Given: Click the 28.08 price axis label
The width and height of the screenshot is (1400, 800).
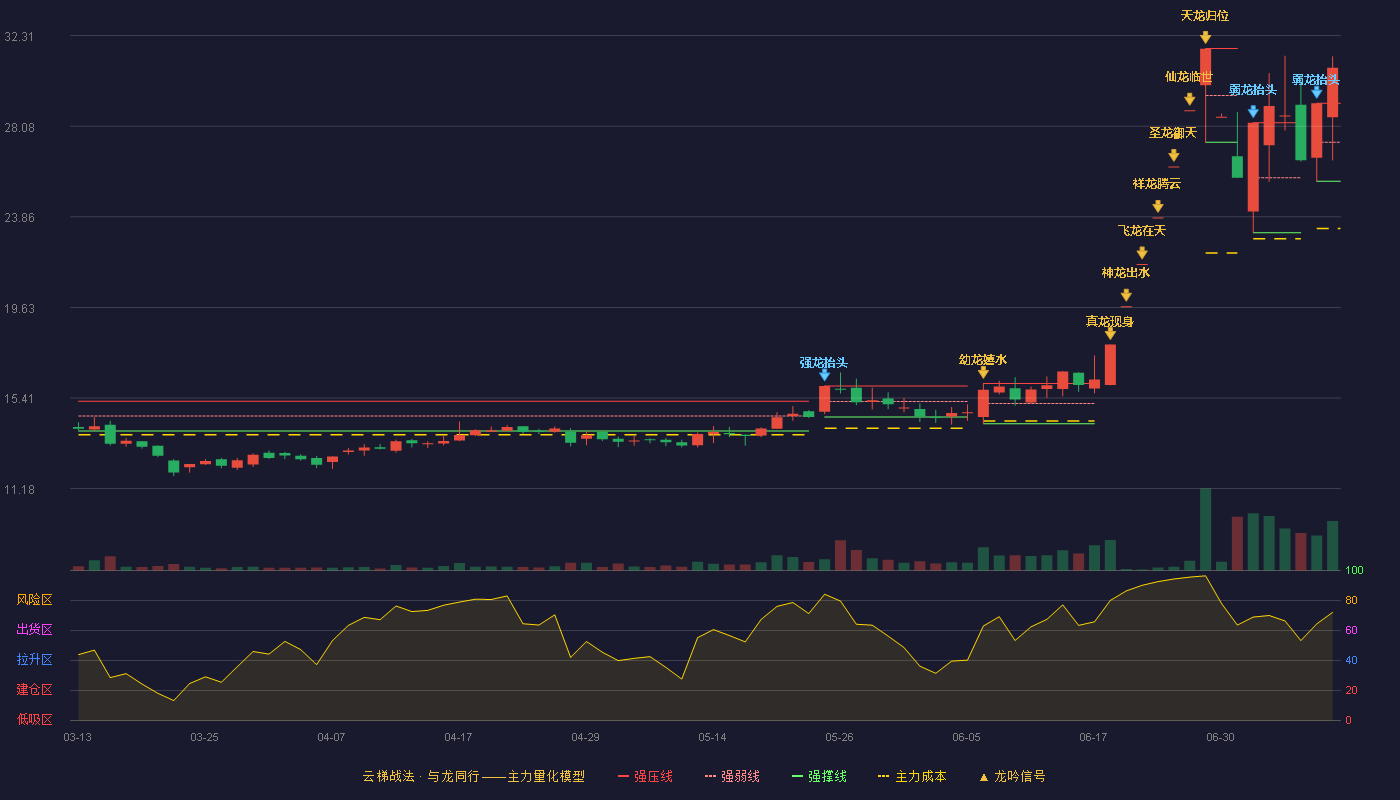Looking at the screenshot, I should point(19,128).
